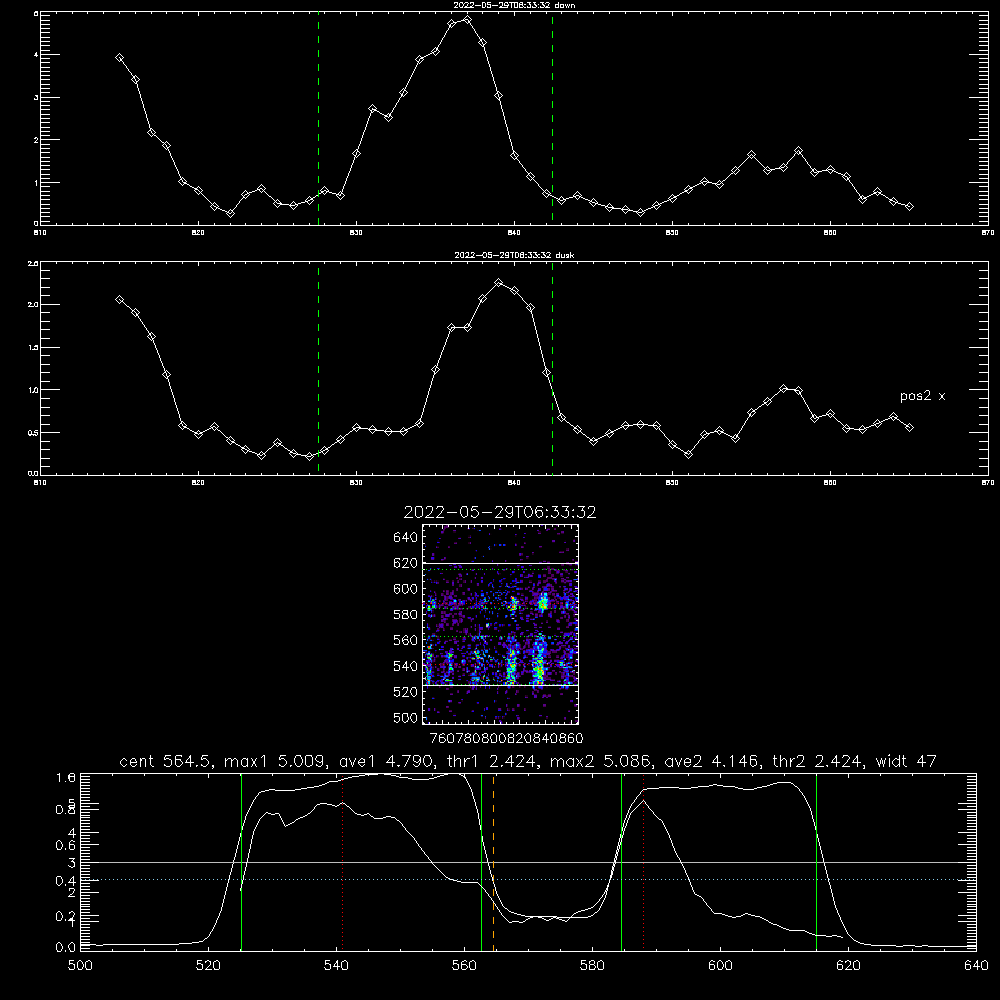Screen dimensions: 1000x1000
Task: Click the last diamond marker of the dusk curve
Action: pyautogui.click(x=909, y=427)
